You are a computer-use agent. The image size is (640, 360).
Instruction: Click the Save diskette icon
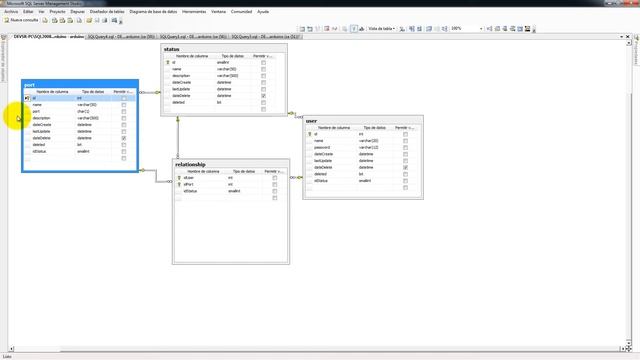click(x=97, y=20)
